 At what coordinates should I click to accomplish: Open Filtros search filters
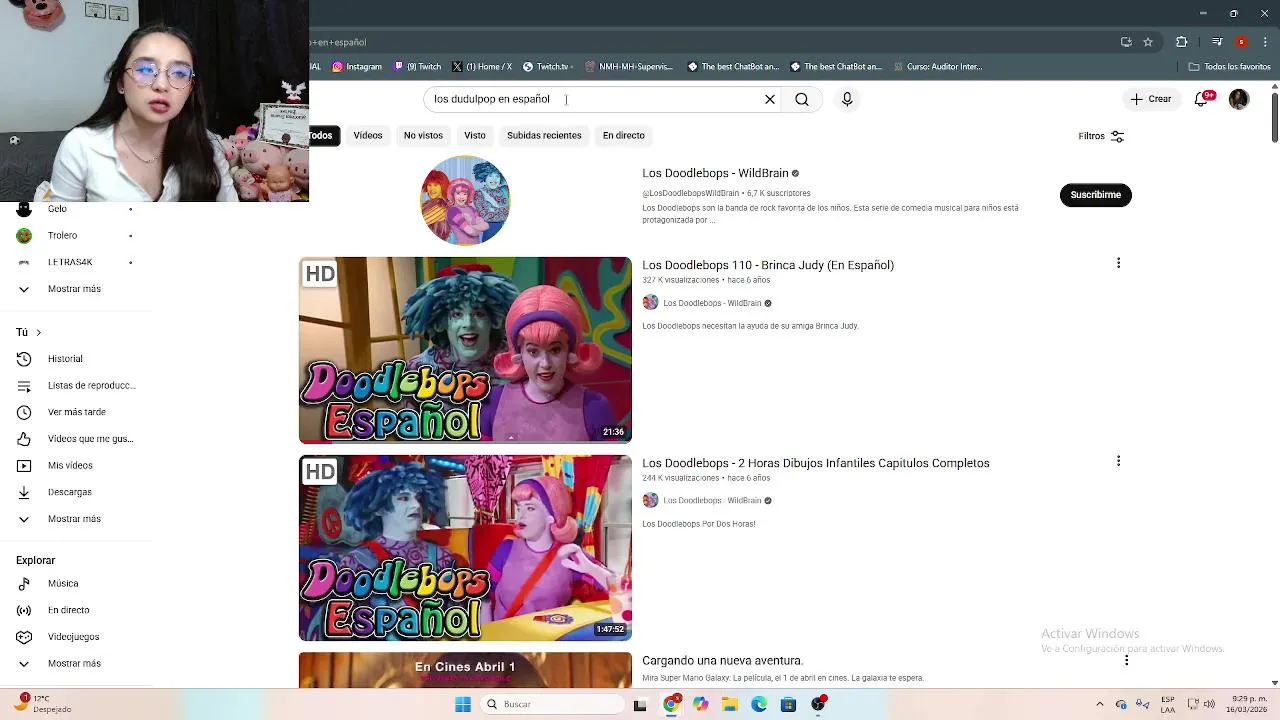coord(1101,136)
